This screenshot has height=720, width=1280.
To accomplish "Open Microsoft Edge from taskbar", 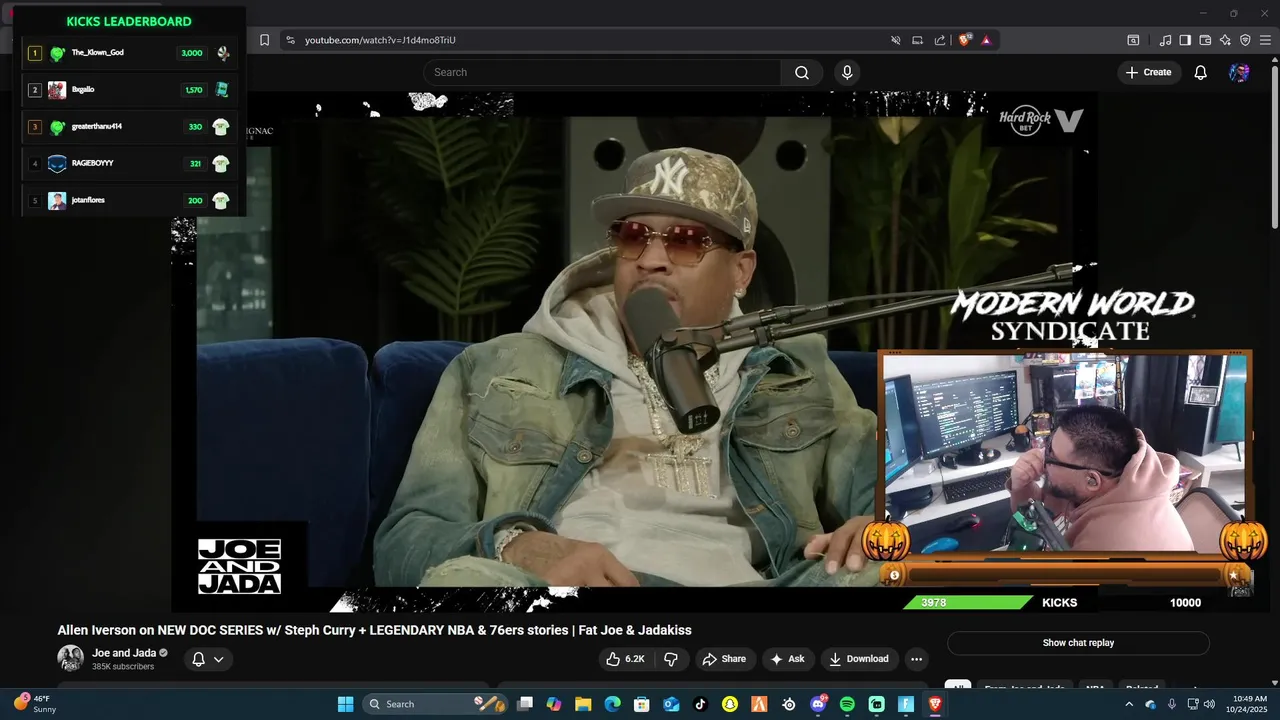I will coord(612,704).
